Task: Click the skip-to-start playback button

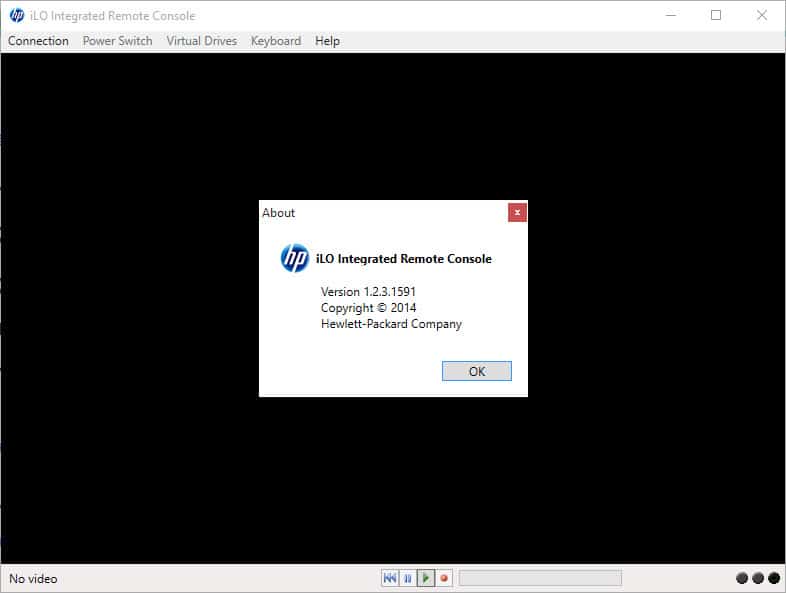Action: (389, 578)
